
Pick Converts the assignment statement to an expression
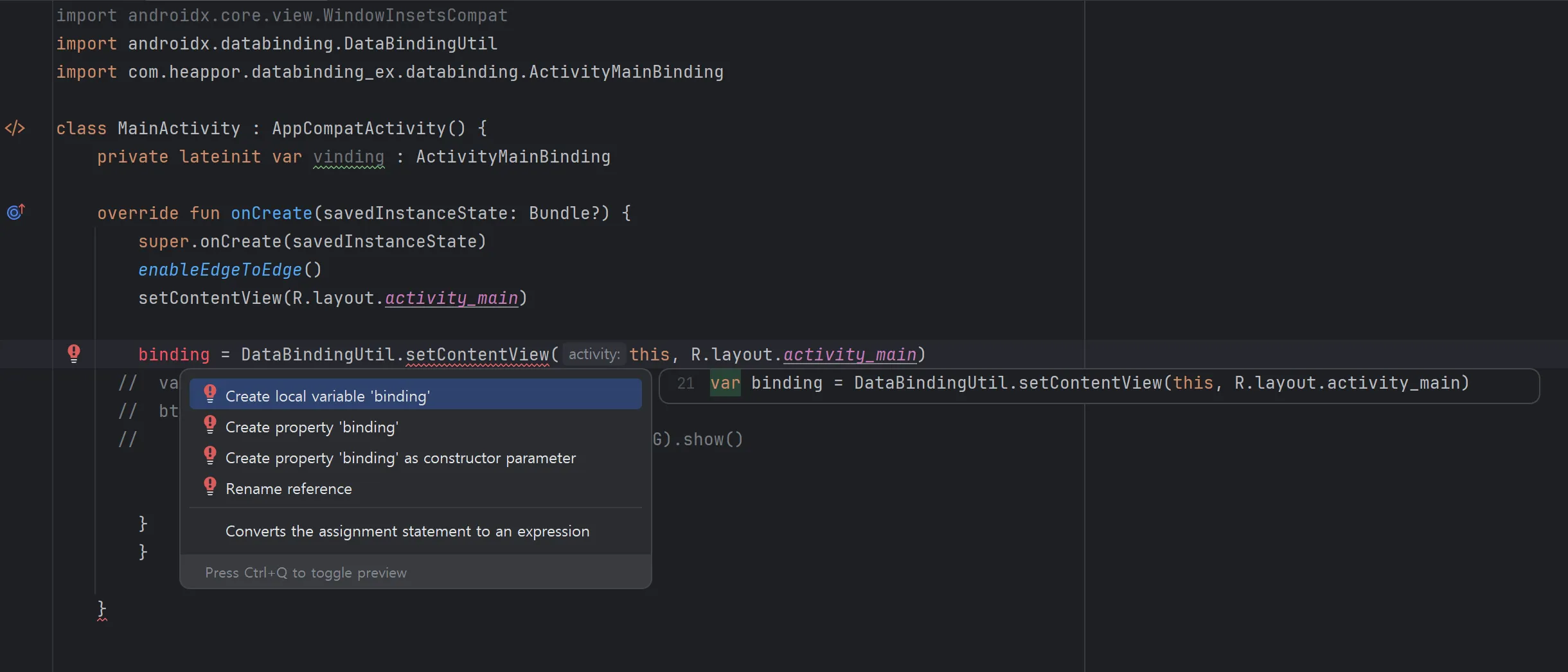[x=407, y=531]
